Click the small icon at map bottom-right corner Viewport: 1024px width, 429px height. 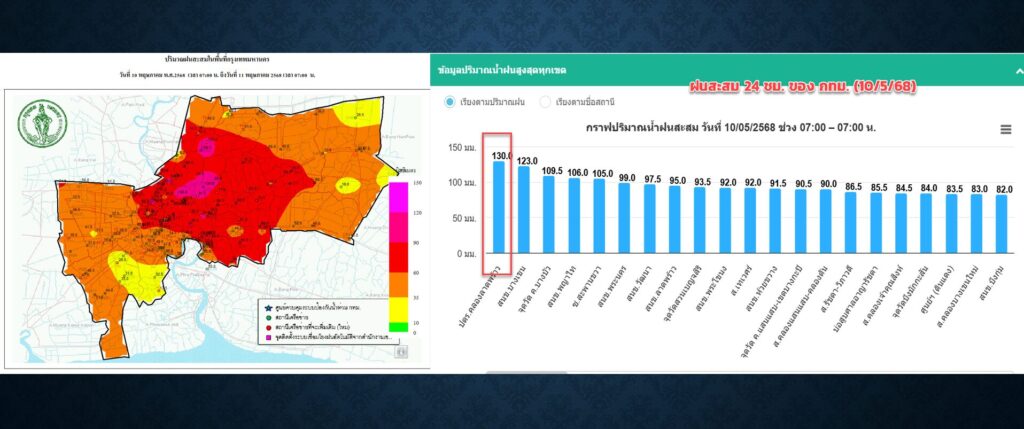[x=400, y=351]
